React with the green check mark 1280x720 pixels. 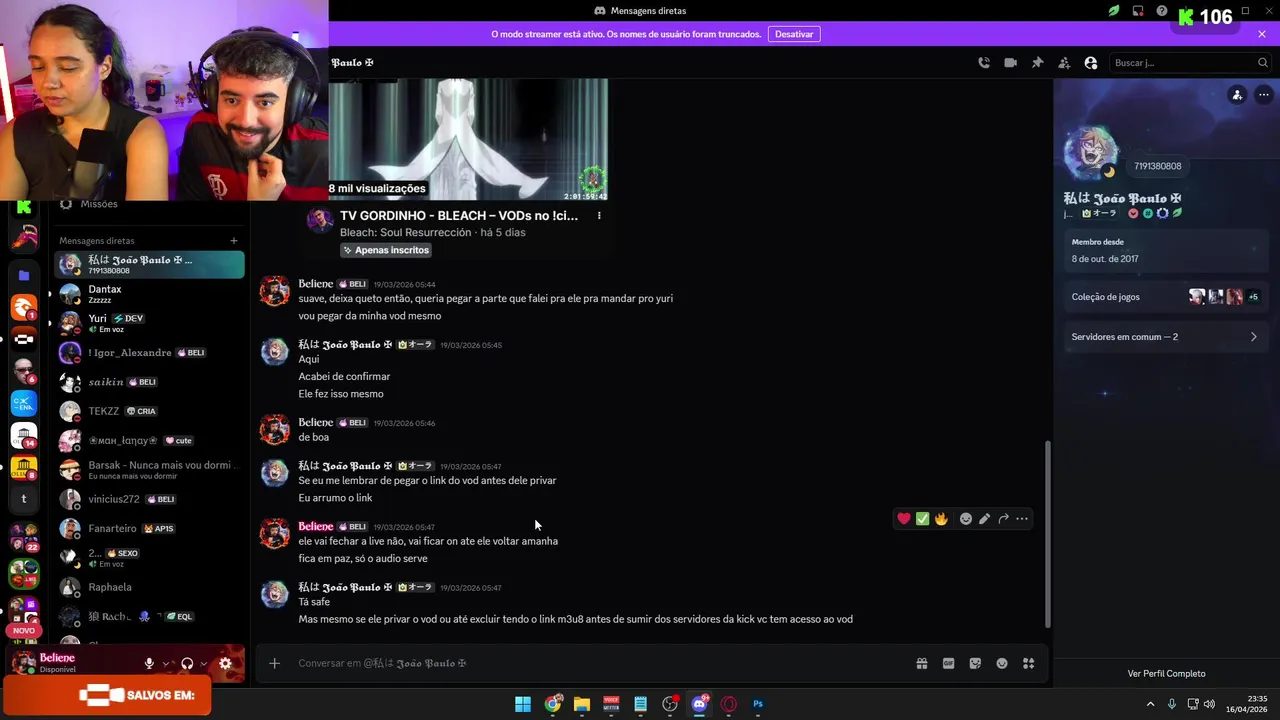point(922,519)
